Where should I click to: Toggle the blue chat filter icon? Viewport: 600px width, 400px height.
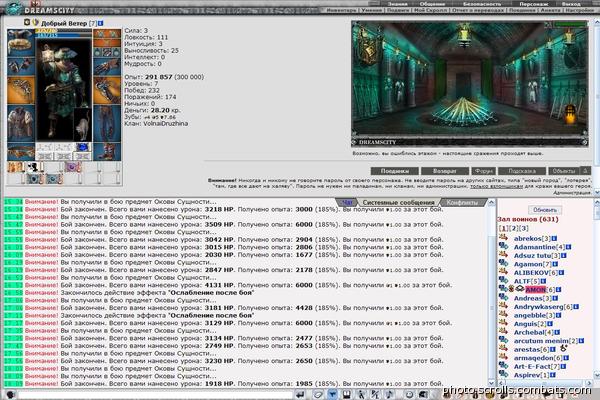332,394
